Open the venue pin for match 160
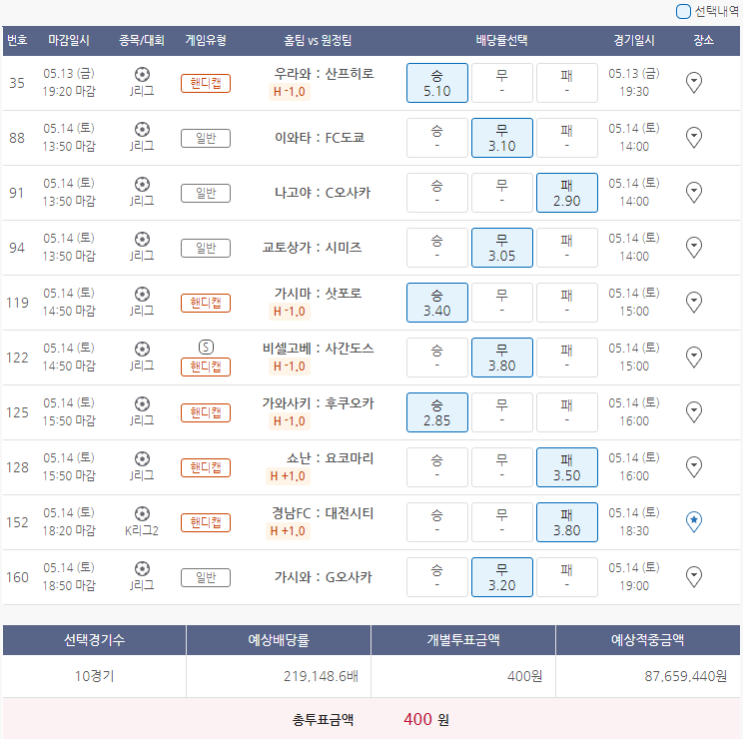 694,577
